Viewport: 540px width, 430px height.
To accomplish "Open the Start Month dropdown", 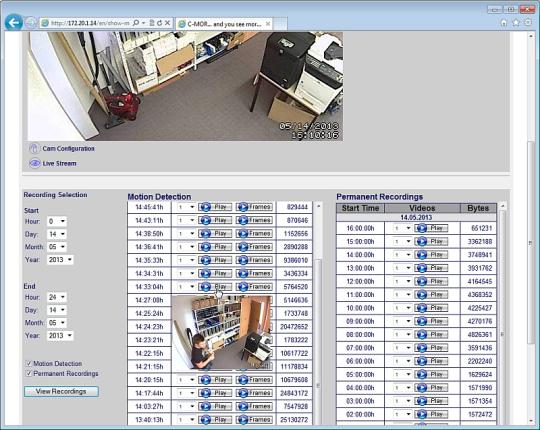I will click(57, 247).
